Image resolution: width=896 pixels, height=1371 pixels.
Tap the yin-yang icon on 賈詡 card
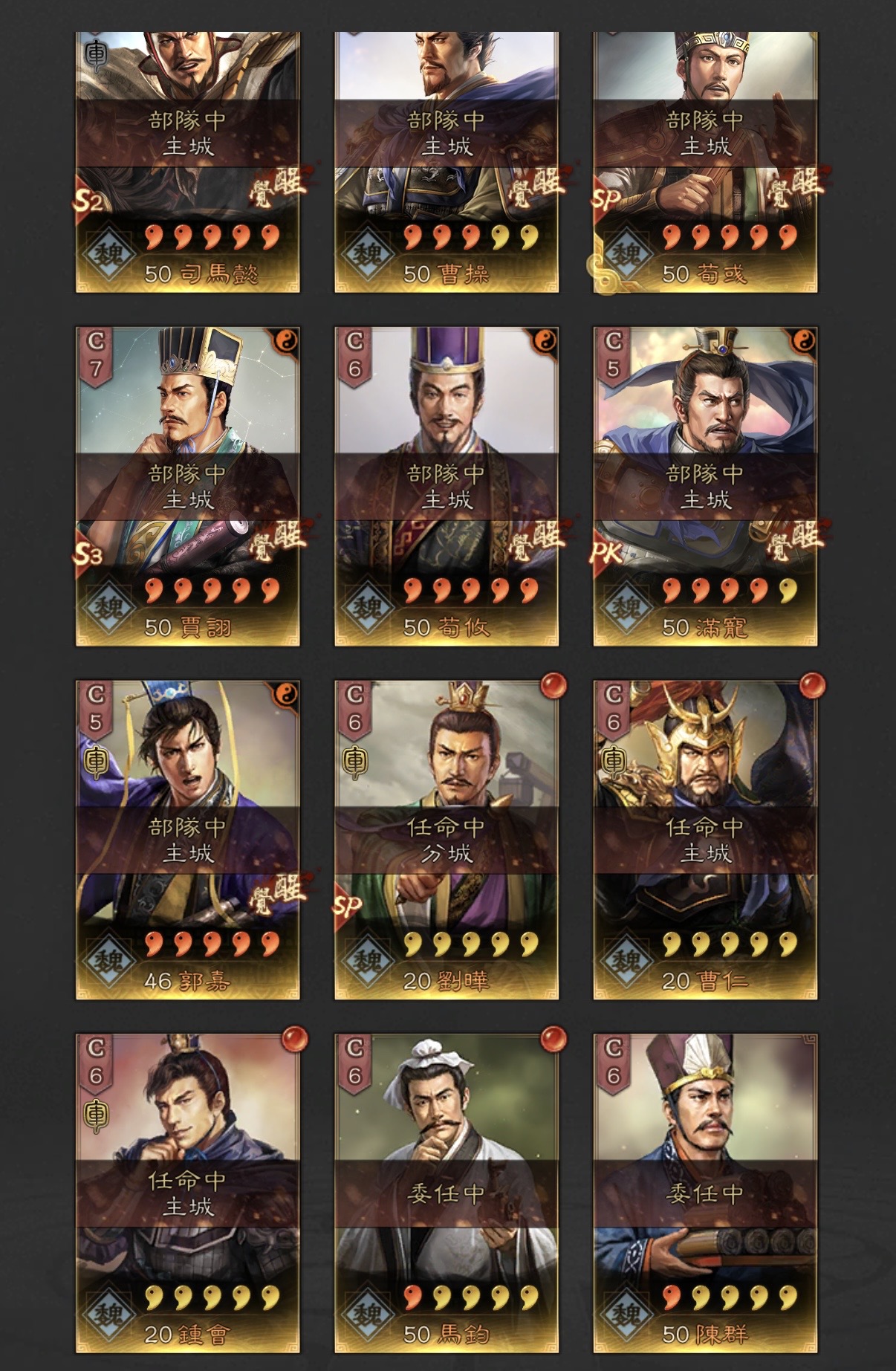pos(285,341)
